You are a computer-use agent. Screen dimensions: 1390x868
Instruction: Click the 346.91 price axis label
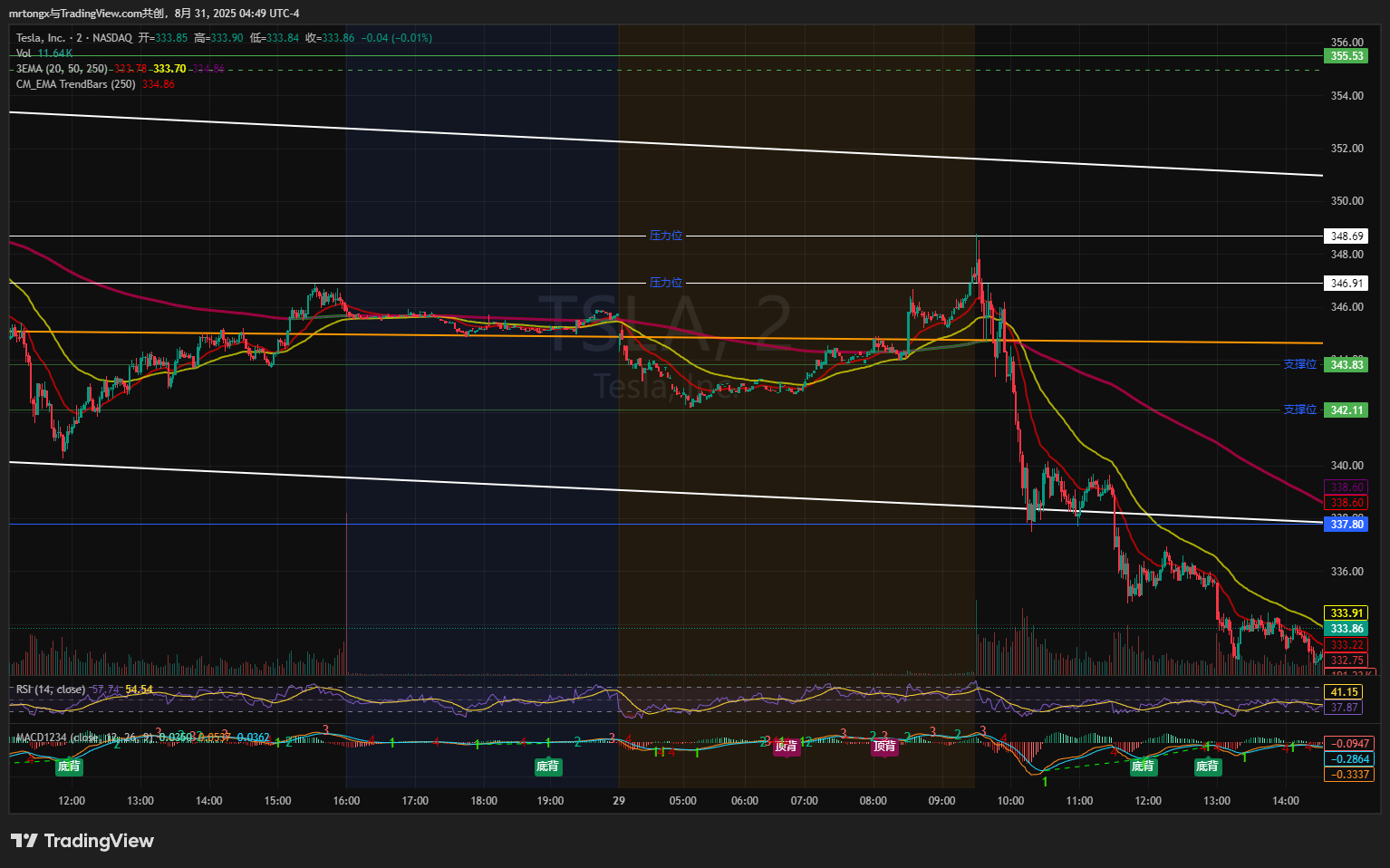[1347, 284]
